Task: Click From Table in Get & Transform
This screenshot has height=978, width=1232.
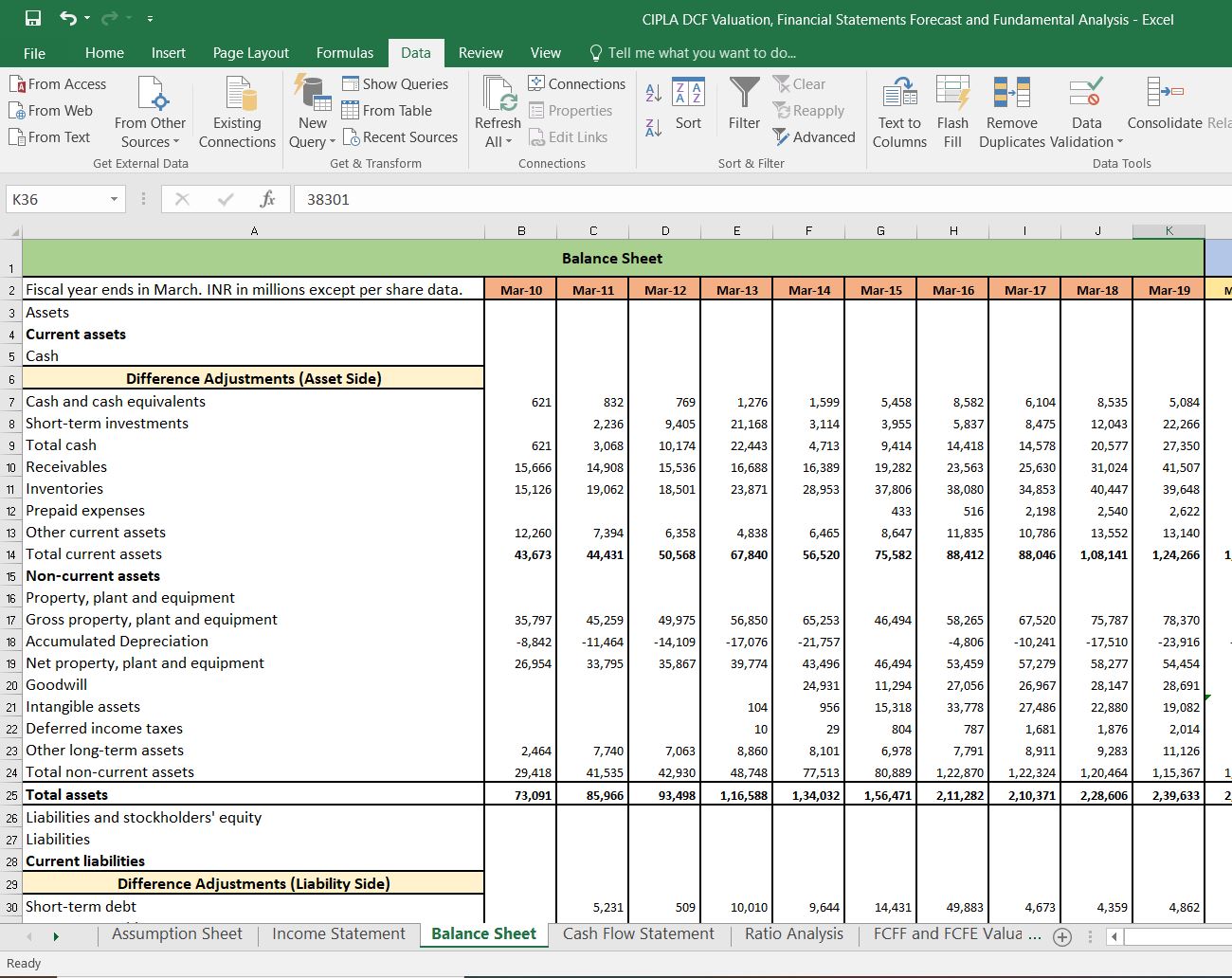Action: (x=387, y=111)
